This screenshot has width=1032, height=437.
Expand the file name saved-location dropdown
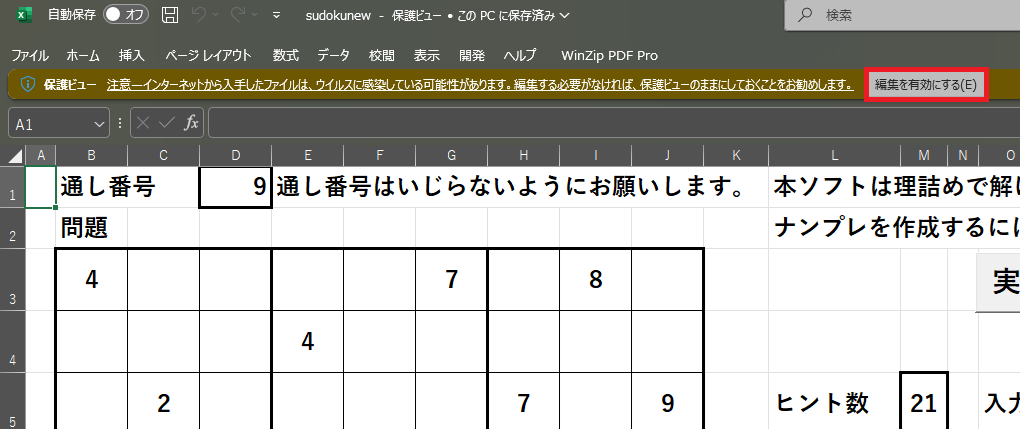click(x=566, y=15)
